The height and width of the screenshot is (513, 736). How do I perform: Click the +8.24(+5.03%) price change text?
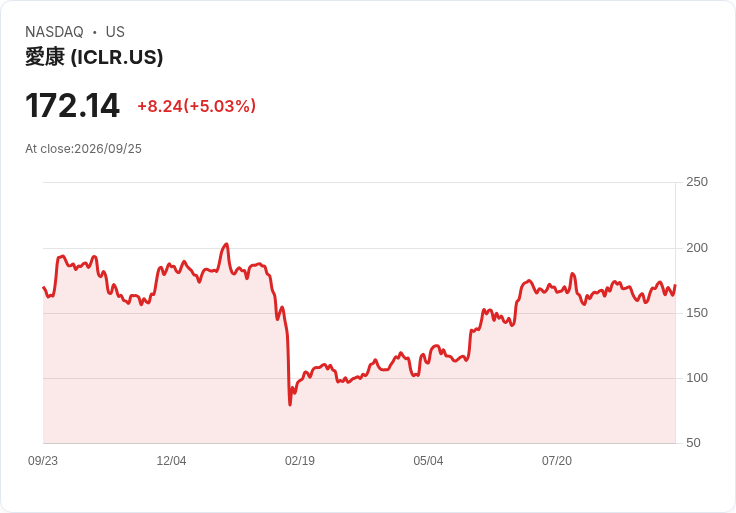click(196, 106)
